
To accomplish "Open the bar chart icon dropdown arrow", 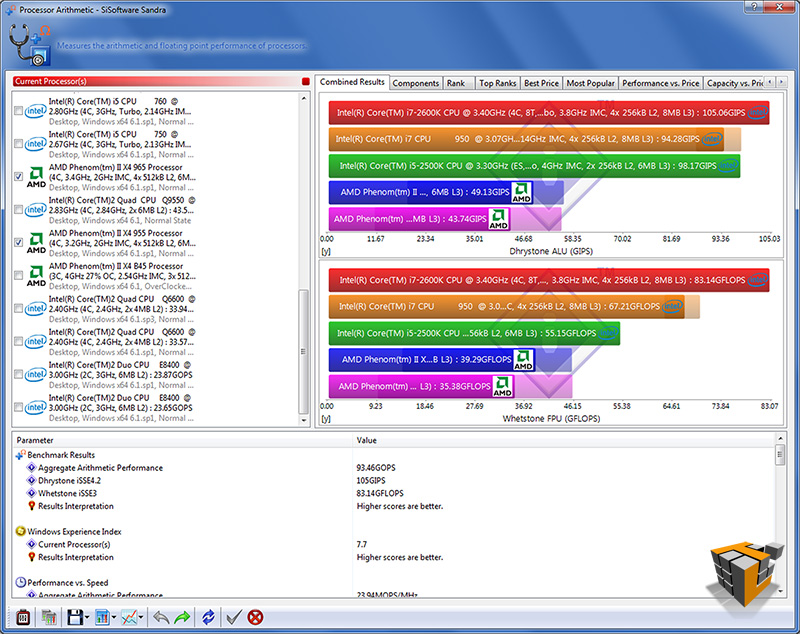I will tap(114, 618).
